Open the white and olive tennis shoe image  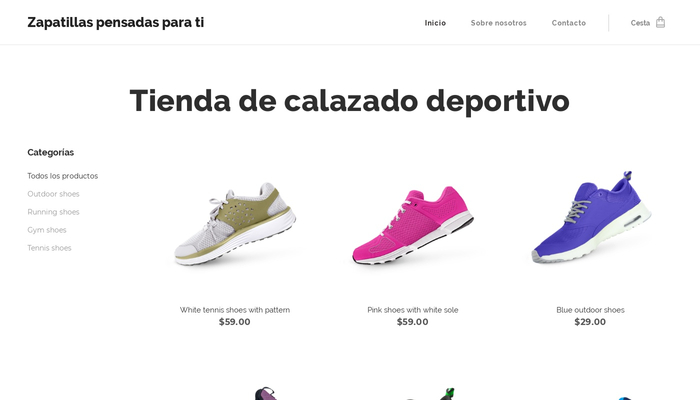pyautogui.click(x=235, y=224)
